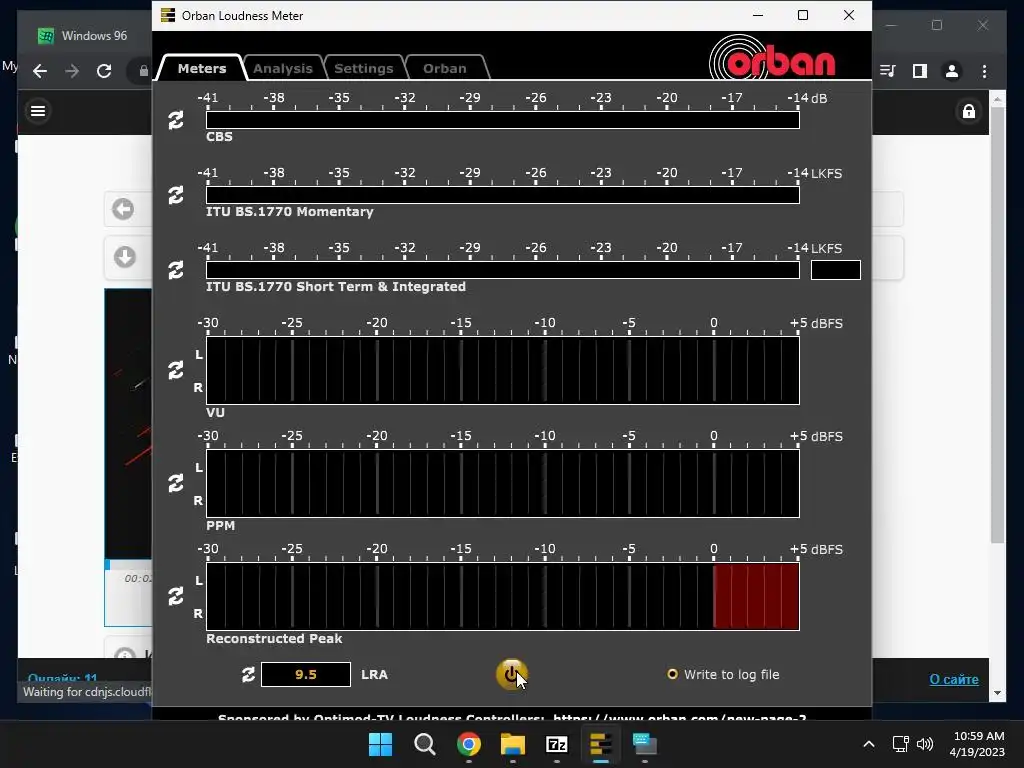Reset the ITU BS.1770 Short Term & Integrated meter
1024x768 pixels.
[x=176, y=270]
